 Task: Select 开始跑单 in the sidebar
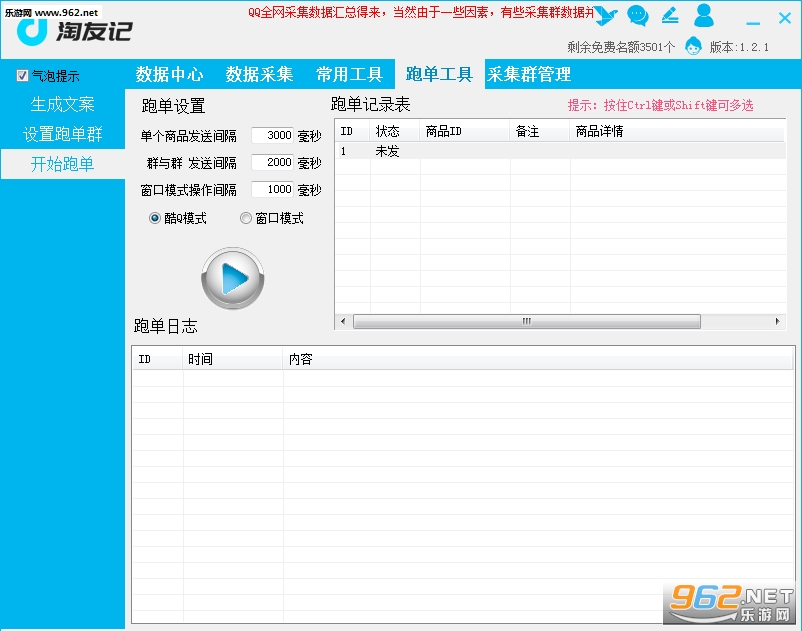tap(62, 164)
